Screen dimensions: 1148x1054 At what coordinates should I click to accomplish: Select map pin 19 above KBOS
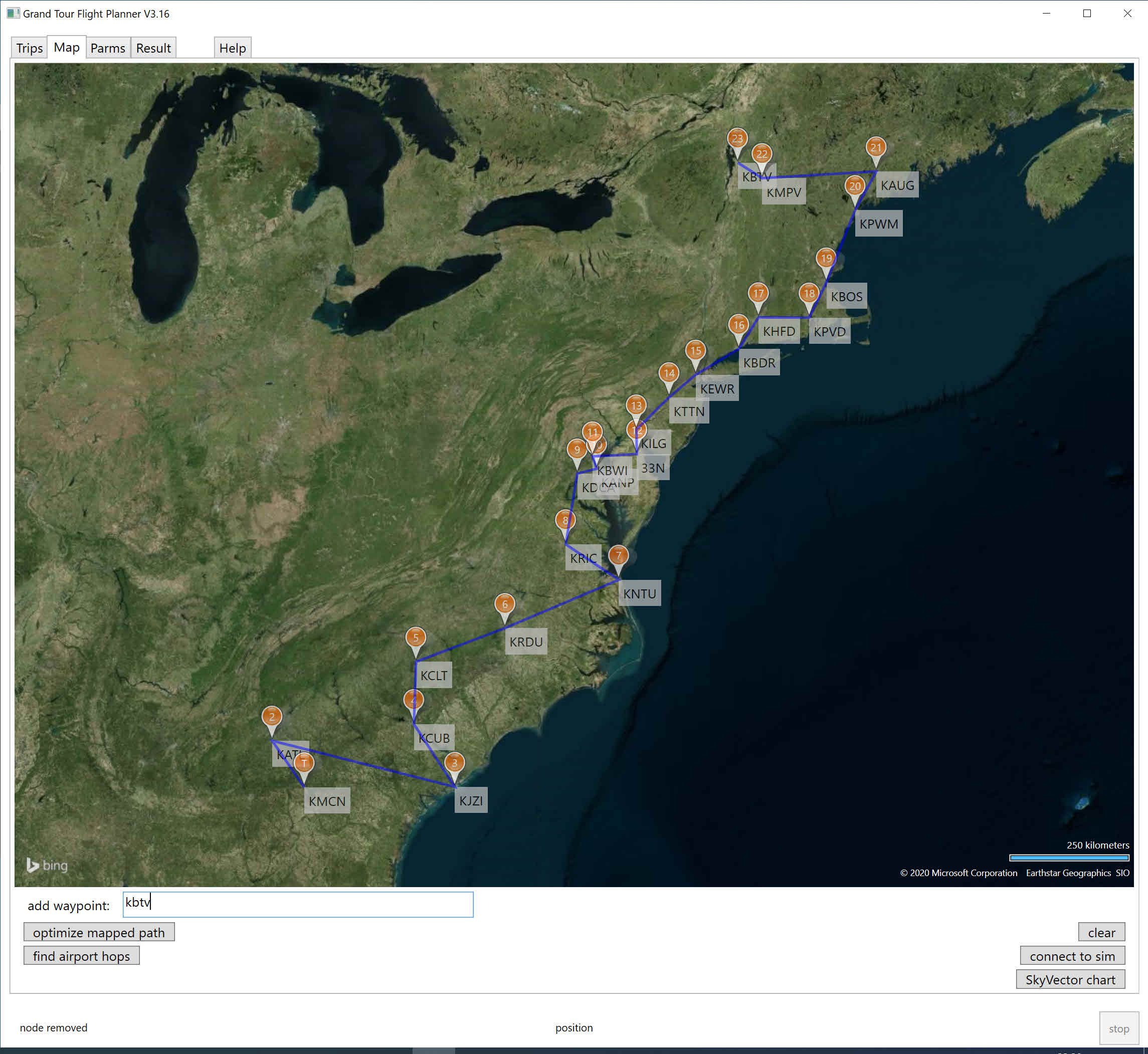coord(826,259)
